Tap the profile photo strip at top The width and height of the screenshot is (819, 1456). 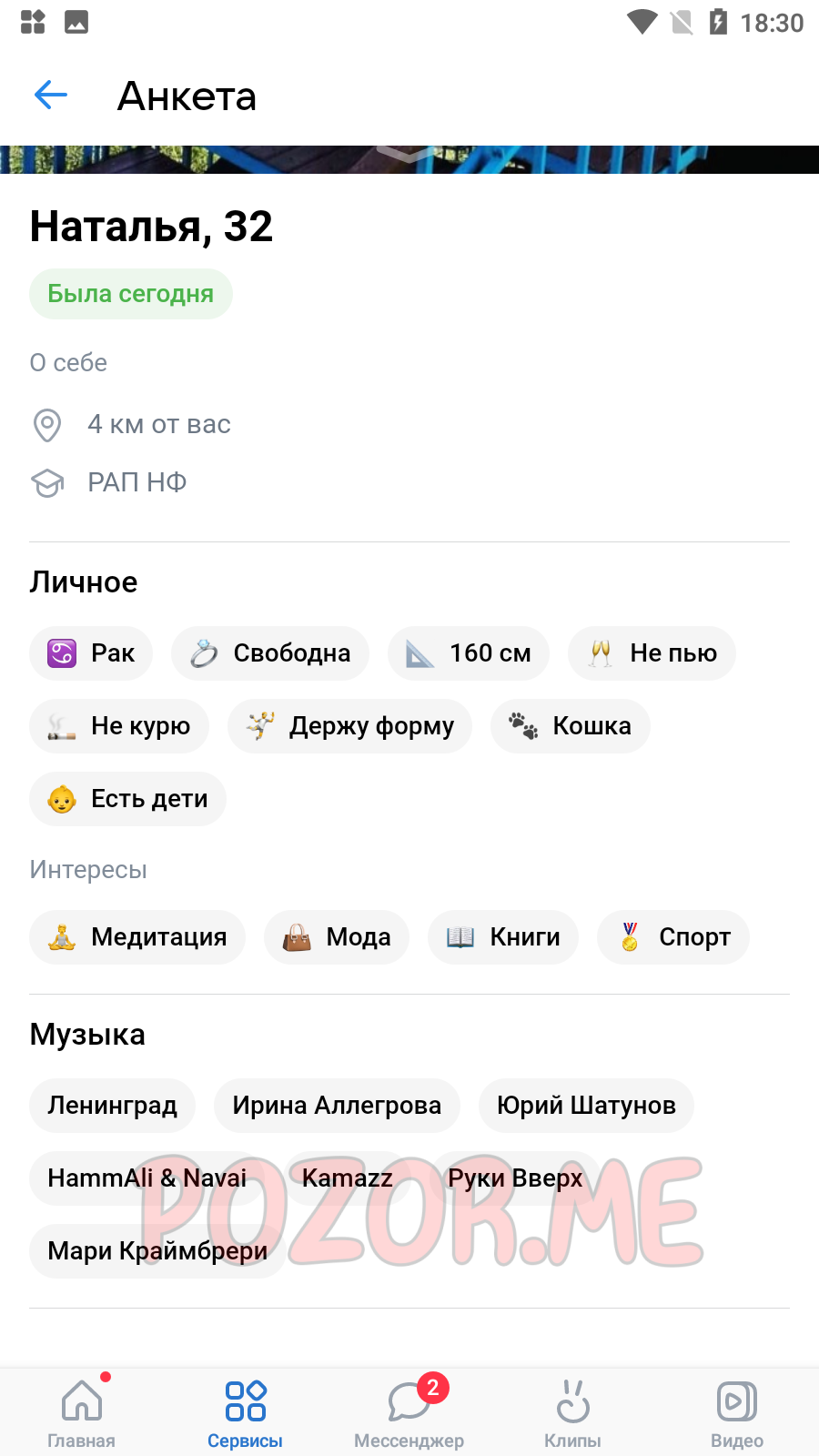[409, 159]
